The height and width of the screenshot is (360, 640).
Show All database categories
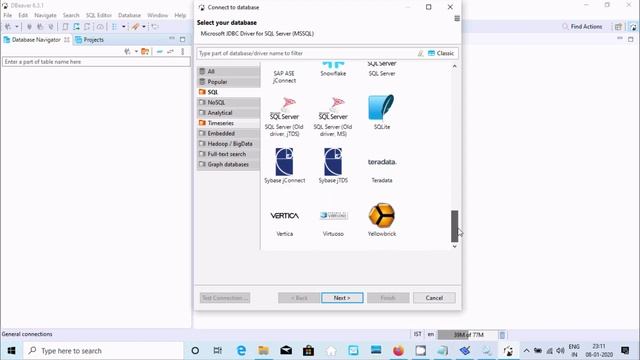click(229, 71)
